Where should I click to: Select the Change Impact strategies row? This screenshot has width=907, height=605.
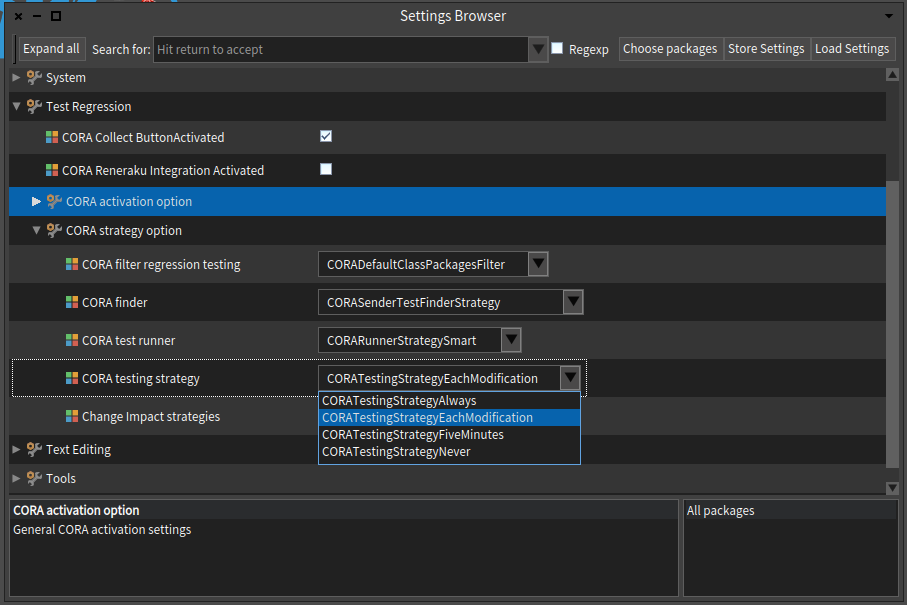coord(447,416)
